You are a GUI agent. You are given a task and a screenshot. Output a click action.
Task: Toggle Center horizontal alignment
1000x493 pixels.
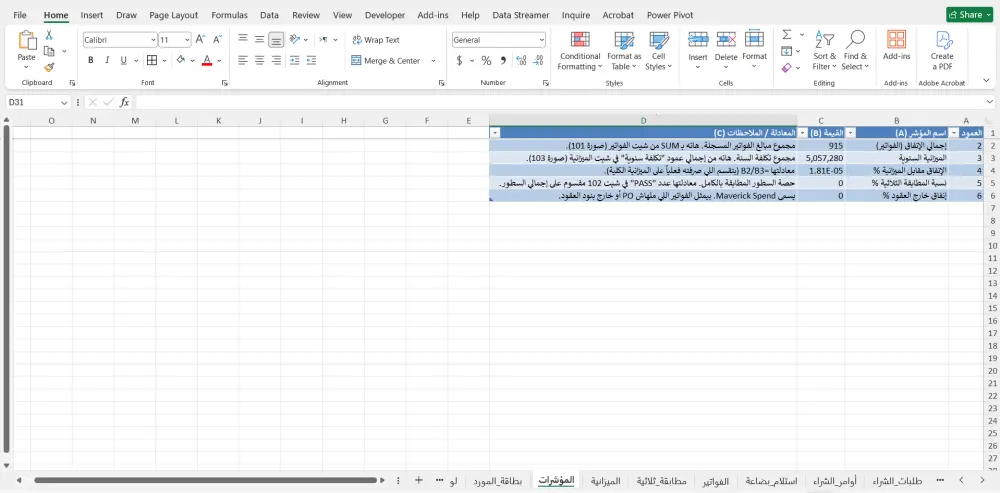click(260, 61)
